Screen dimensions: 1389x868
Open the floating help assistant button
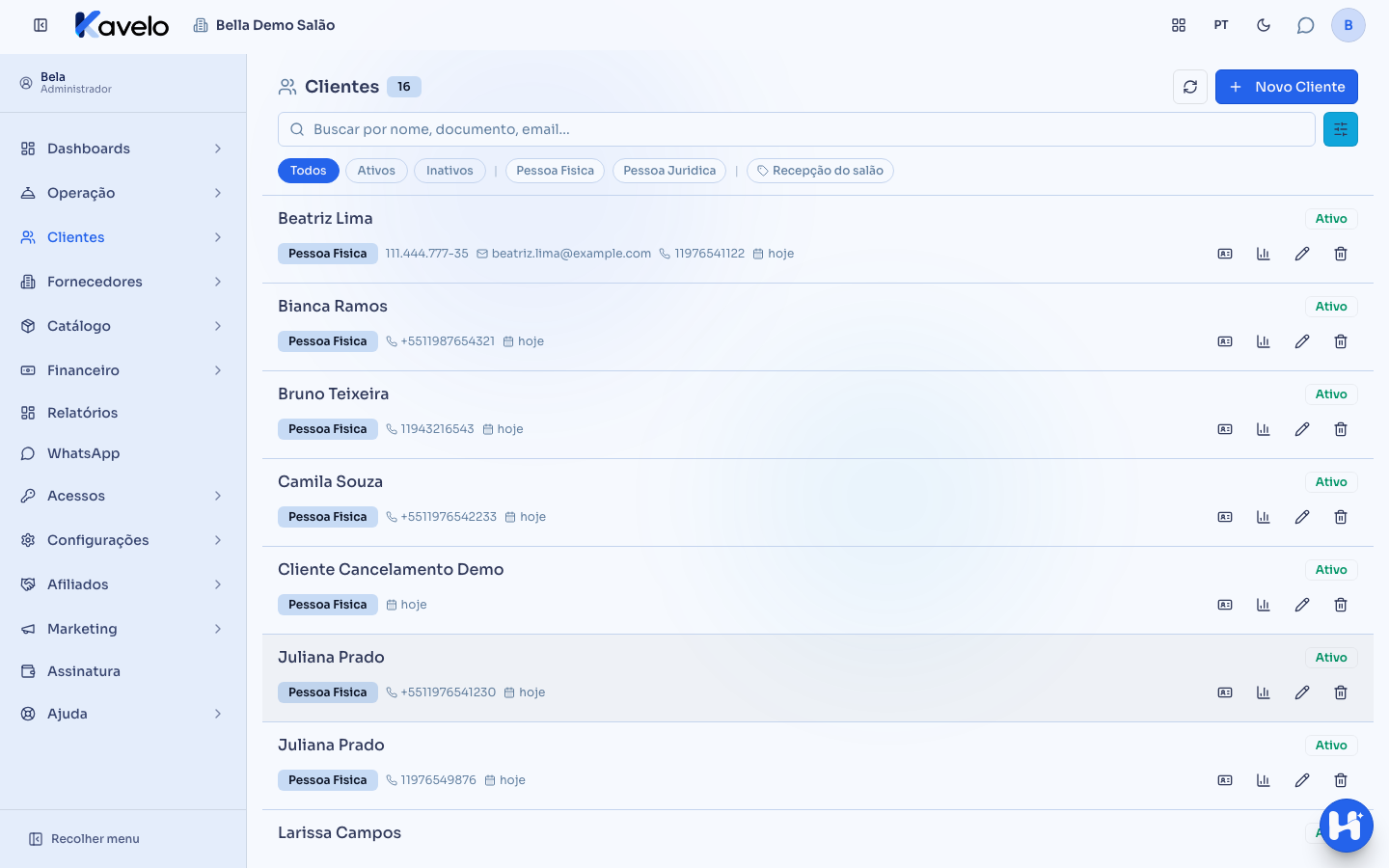[1347, 826]
